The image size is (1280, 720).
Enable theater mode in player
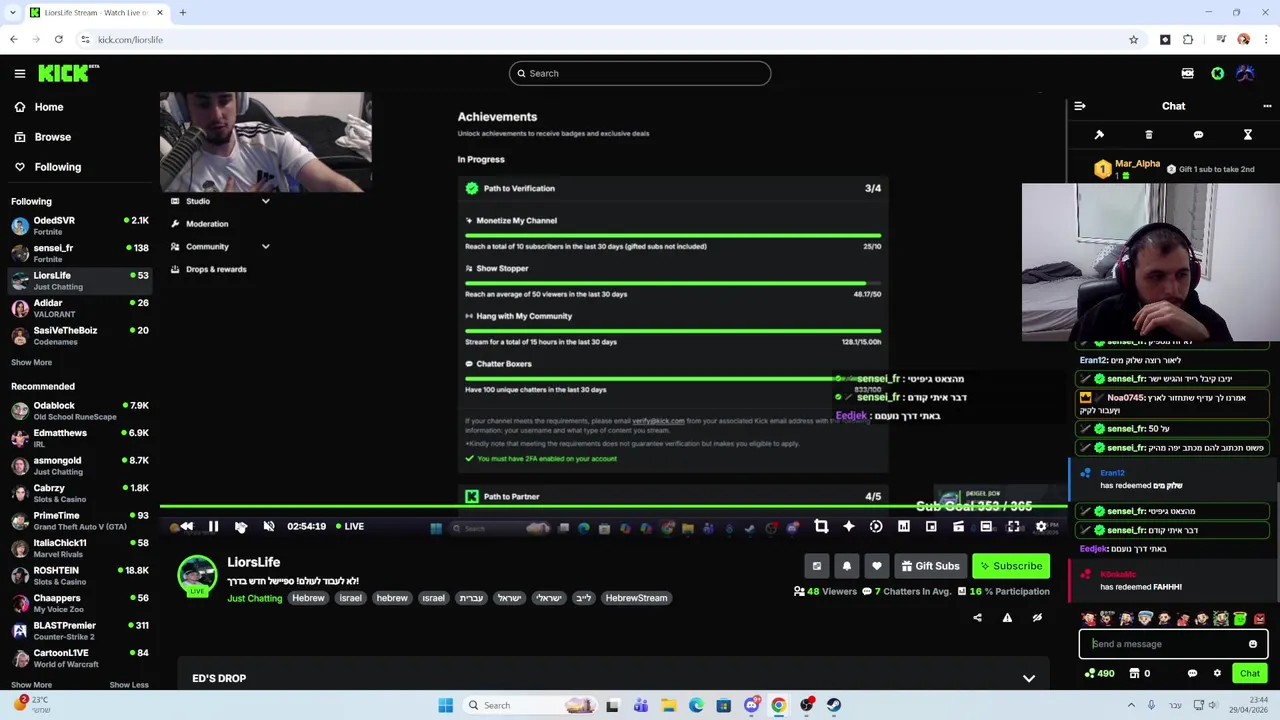point(986,527)
